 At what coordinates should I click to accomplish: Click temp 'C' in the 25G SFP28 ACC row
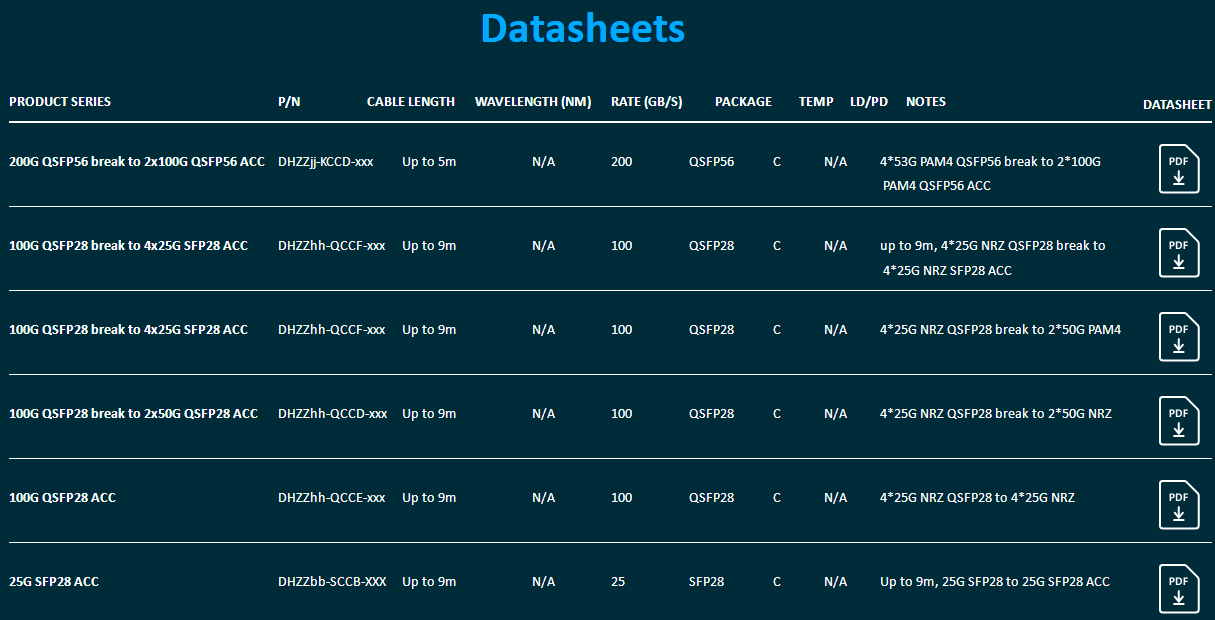point(777,581)
